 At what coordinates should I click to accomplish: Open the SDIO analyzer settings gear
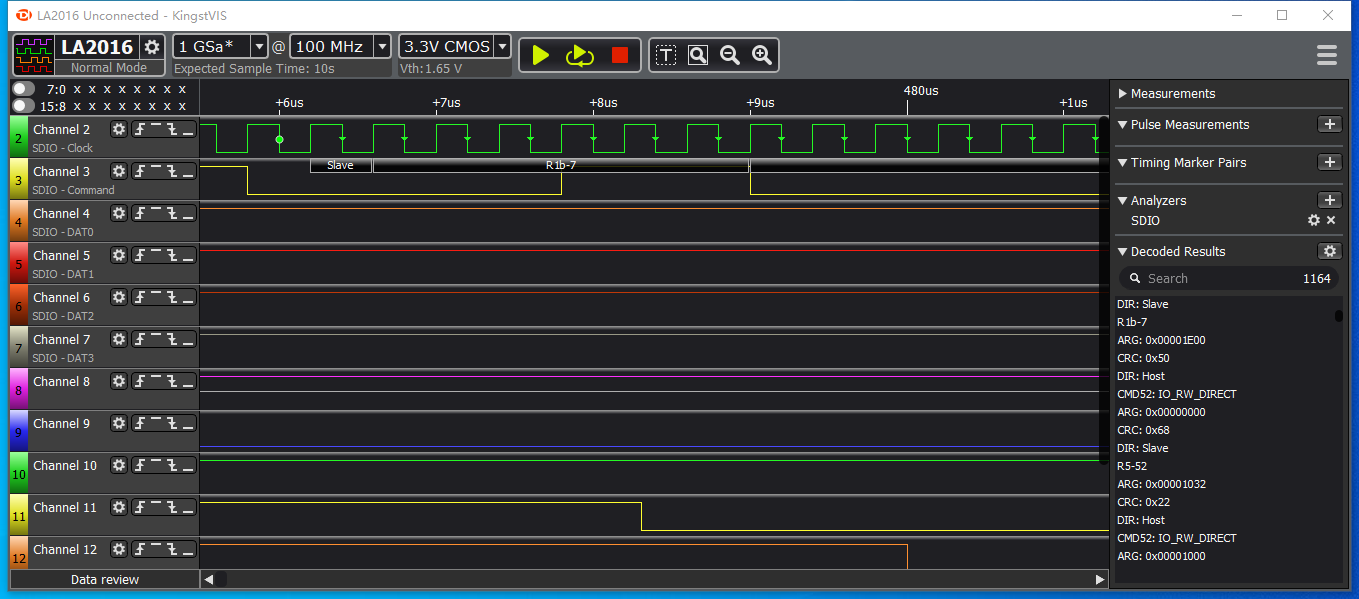tap(1313, 220)
